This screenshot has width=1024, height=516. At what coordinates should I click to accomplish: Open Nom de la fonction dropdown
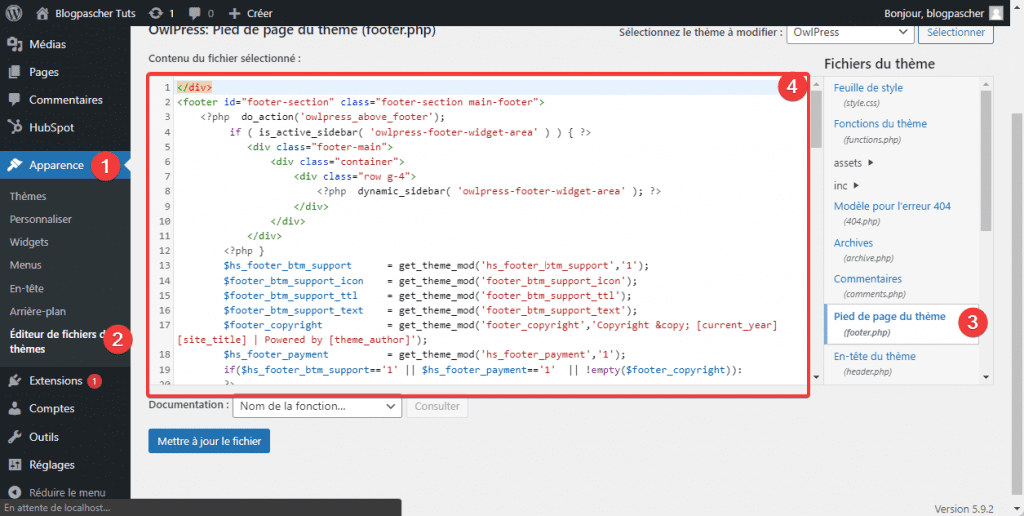point(317,406)
